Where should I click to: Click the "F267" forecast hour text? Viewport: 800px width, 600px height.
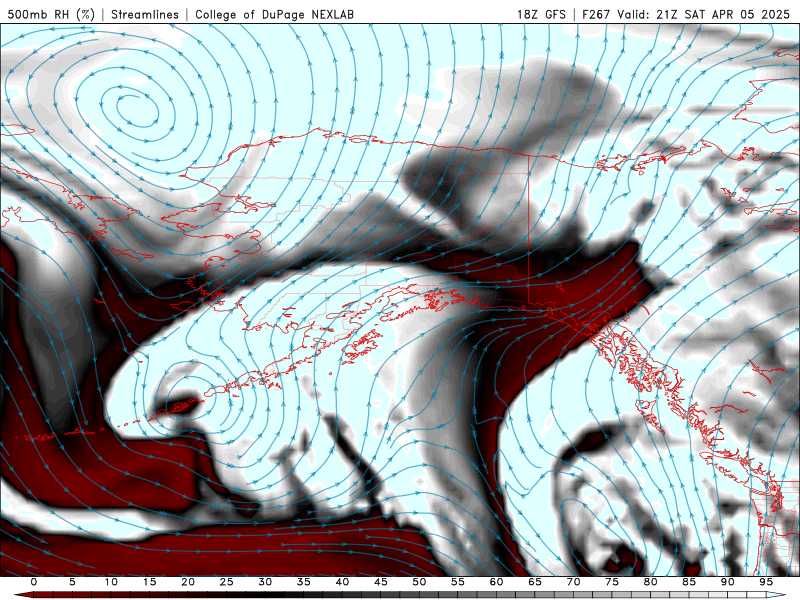tap(596, 15)
